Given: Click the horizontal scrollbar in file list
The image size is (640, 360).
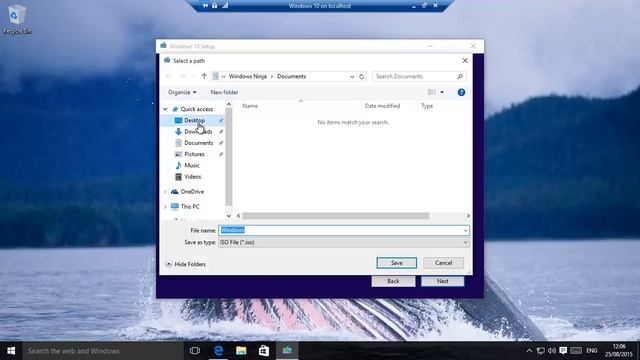Looking at the screenshot, I should tap(336, 216).
